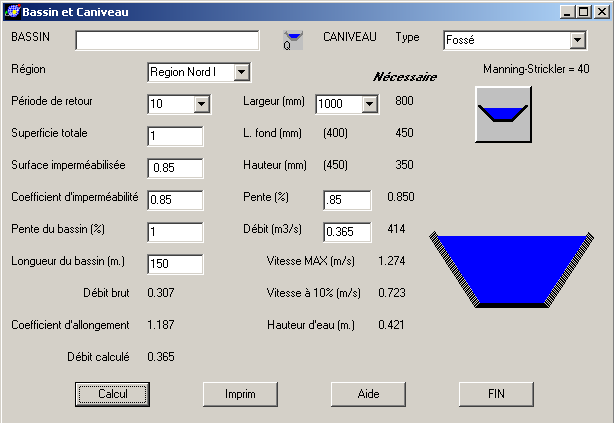
Task: Click the necessary Débit value 414
Action: (x=396, y=229)
